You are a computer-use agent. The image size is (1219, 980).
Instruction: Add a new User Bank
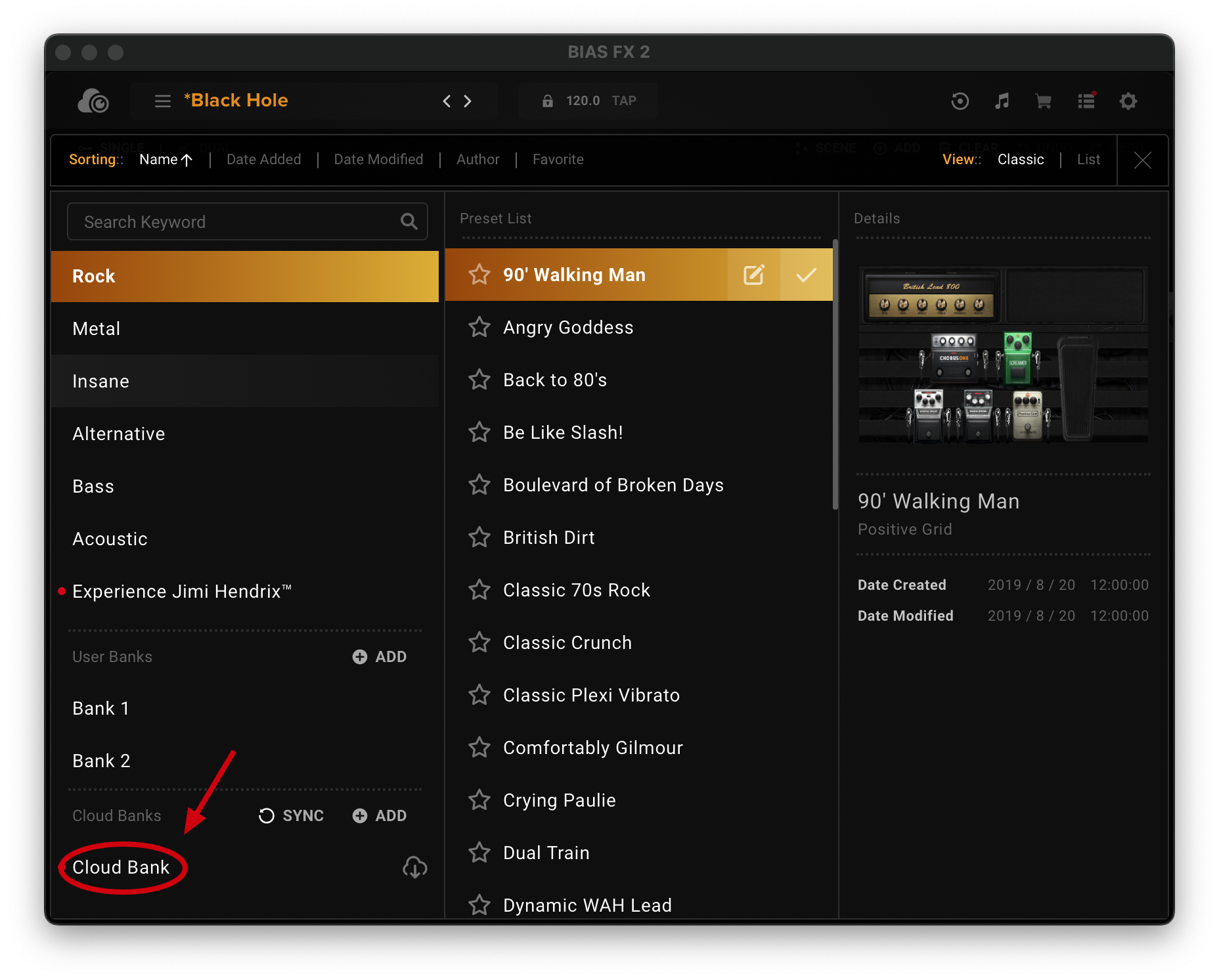point(380,657)
